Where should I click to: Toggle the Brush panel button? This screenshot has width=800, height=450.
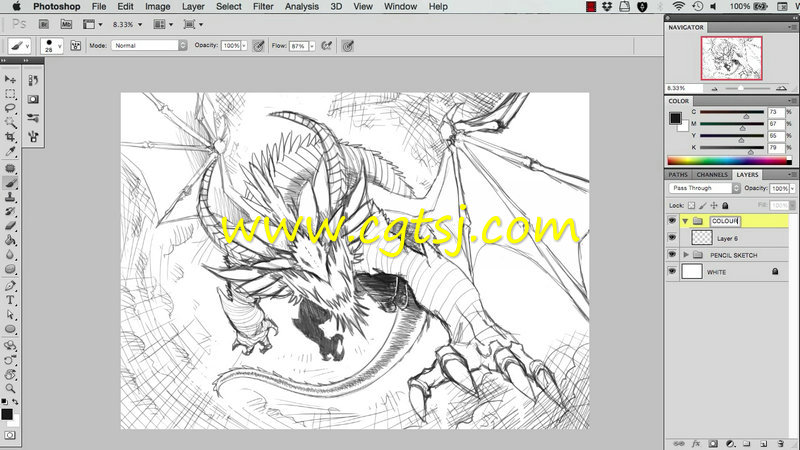point(76,46)
